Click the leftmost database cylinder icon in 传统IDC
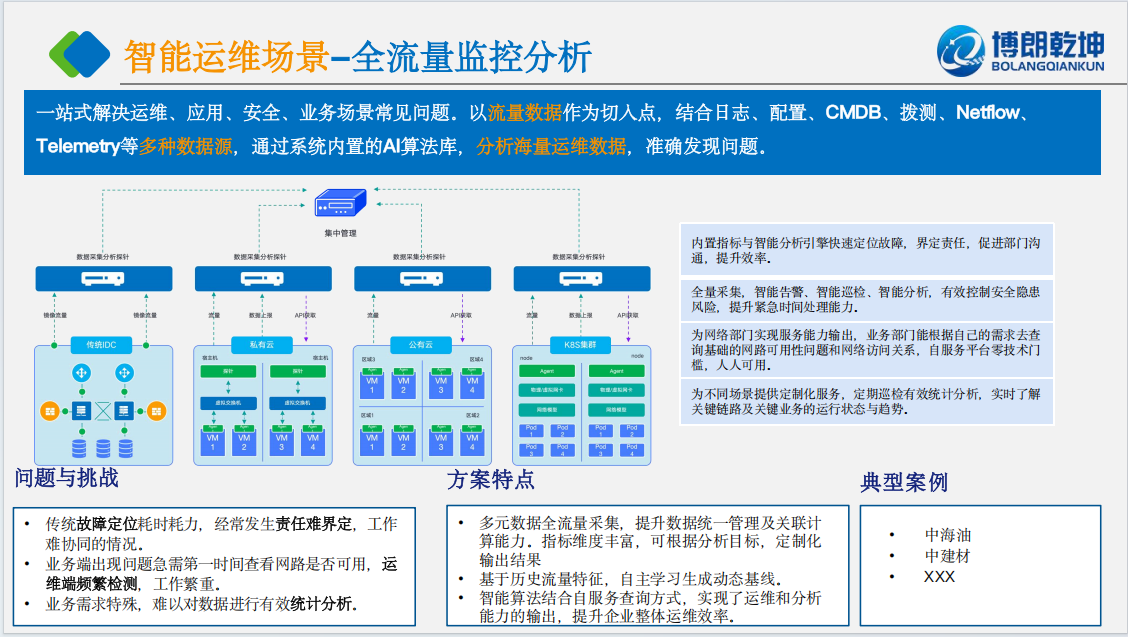Image resolution: width=1128 pixels, height=637 pixels. tap(79, 447)
